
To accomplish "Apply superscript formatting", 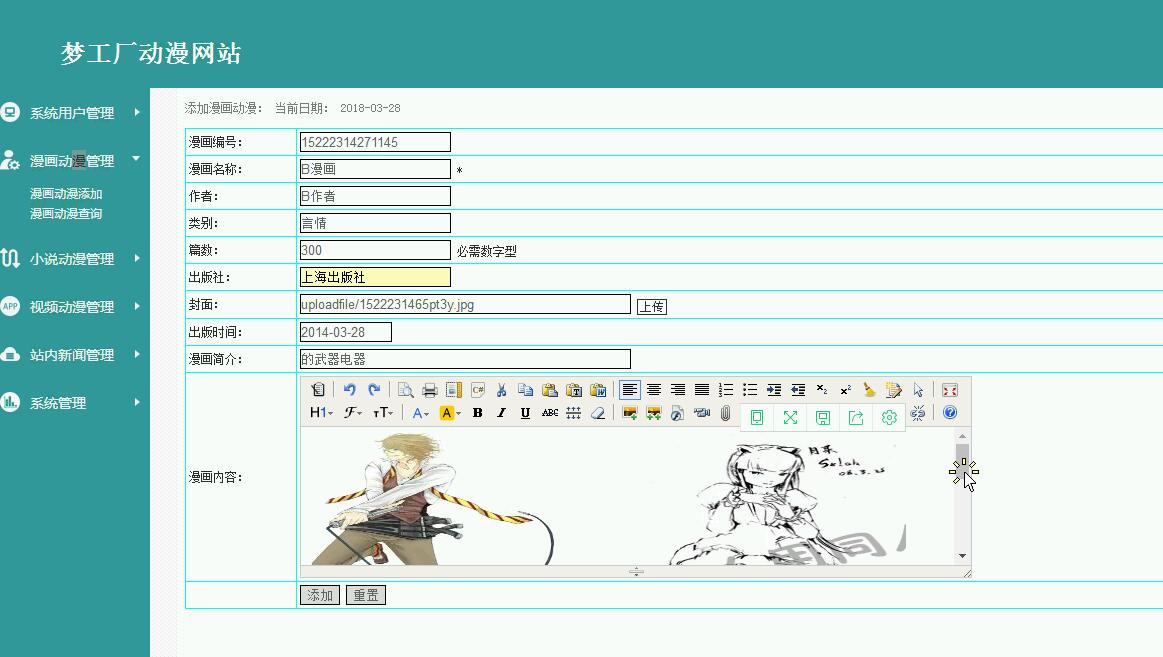I will click(x=846, y=389).
